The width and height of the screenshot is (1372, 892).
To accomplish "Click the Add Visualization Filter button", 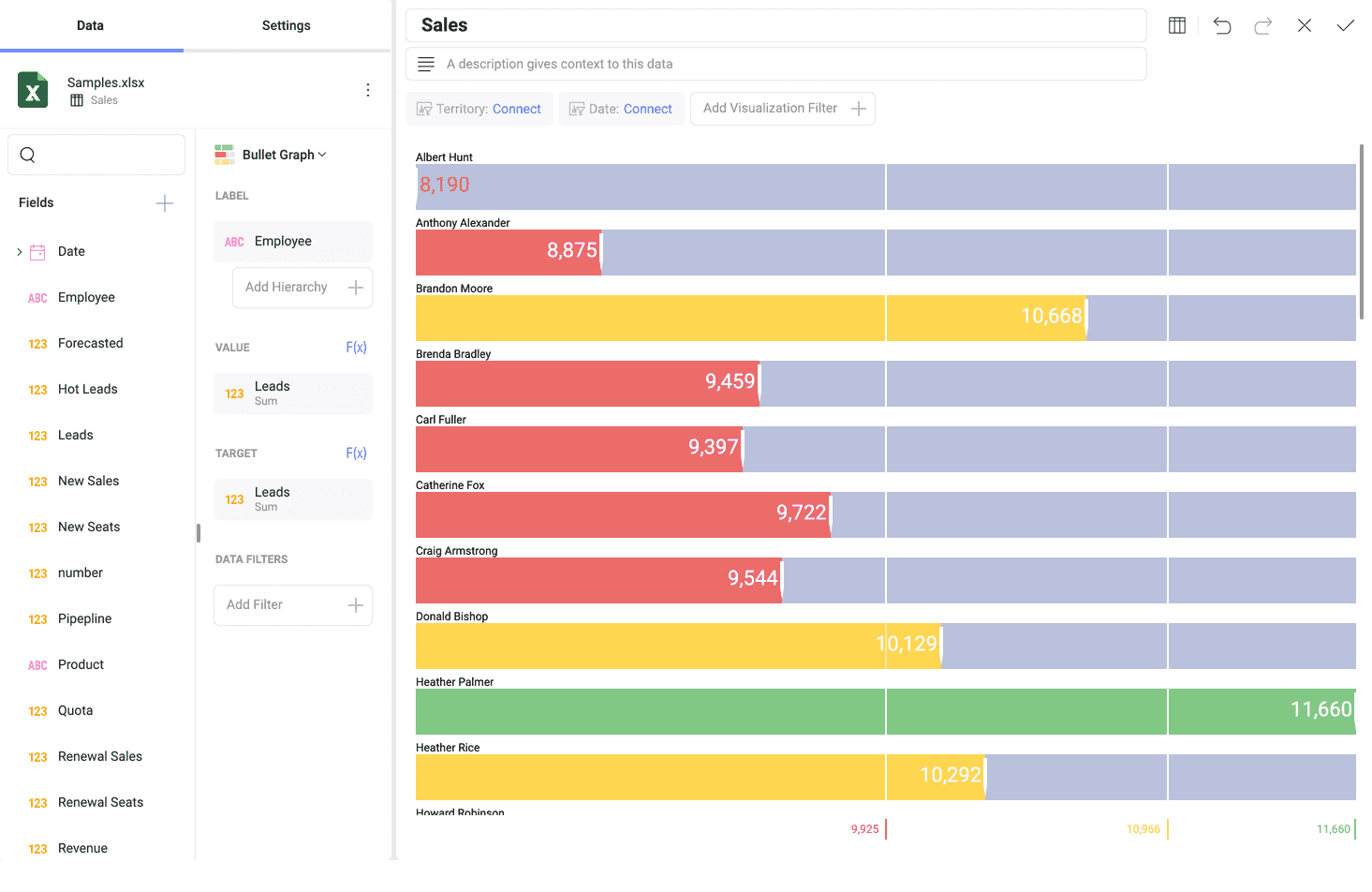I will point(783,109).
